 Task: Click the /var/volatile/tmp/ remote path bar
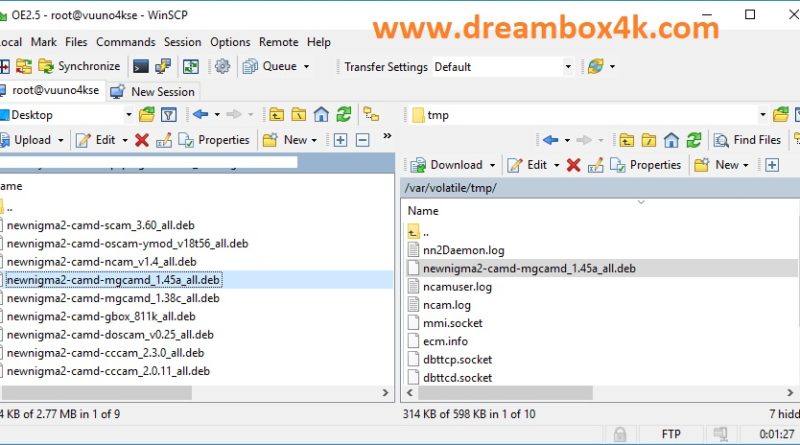coord(600,188)
